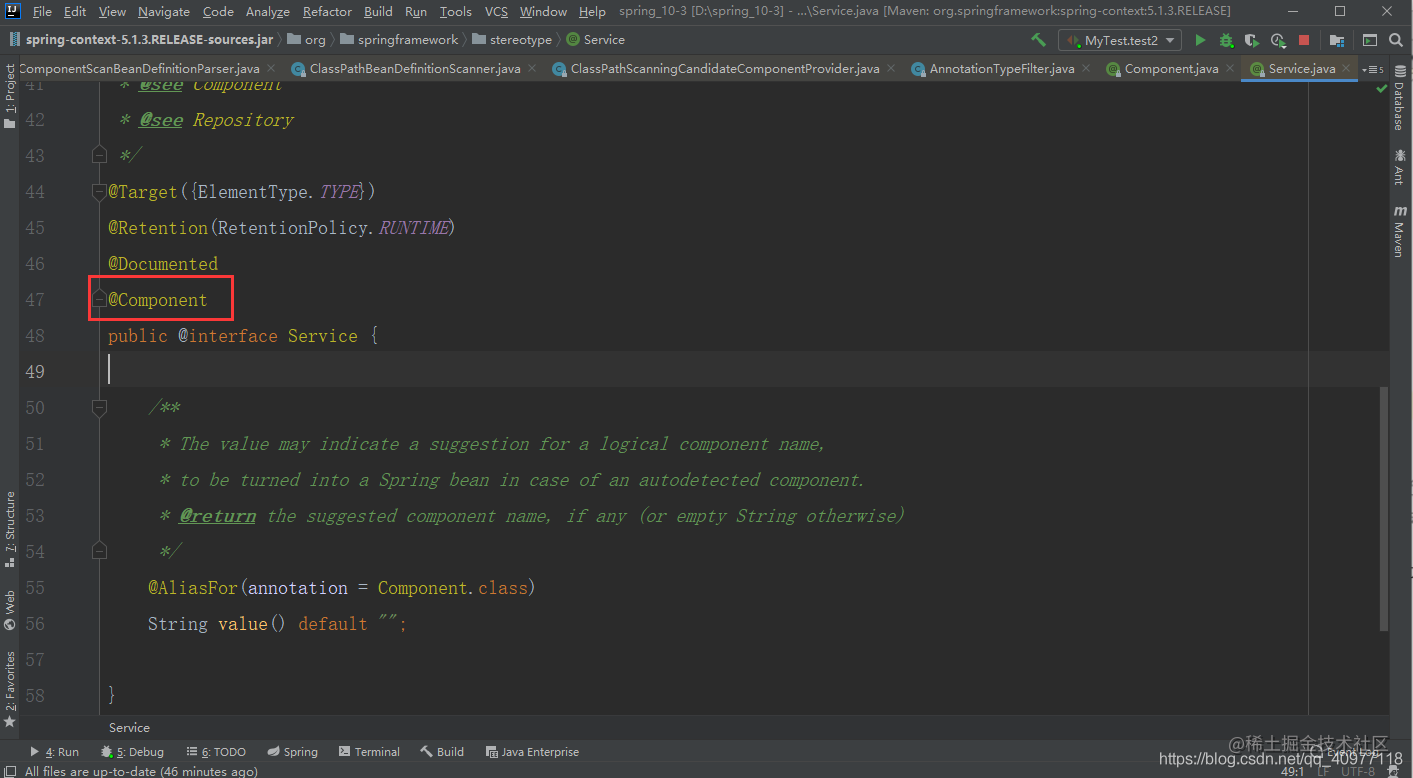Open the Web tool window sidebar button
The width and height of the screenshot is (1413, 778).
pyautogui.click(x=9, y=610)
